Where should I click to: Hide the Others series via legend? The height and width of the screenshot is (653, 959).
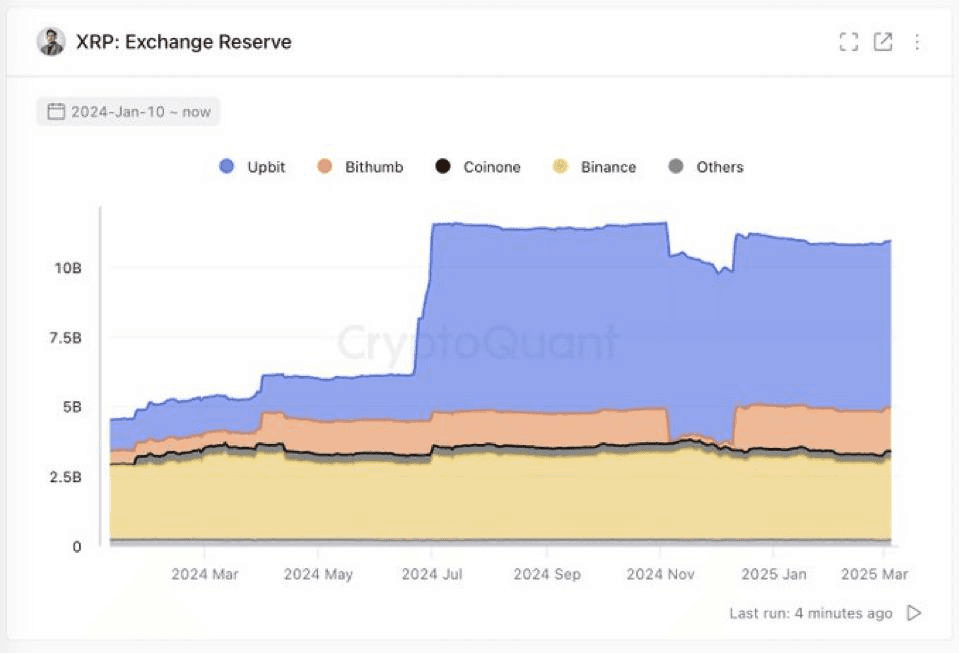(719, 167)
